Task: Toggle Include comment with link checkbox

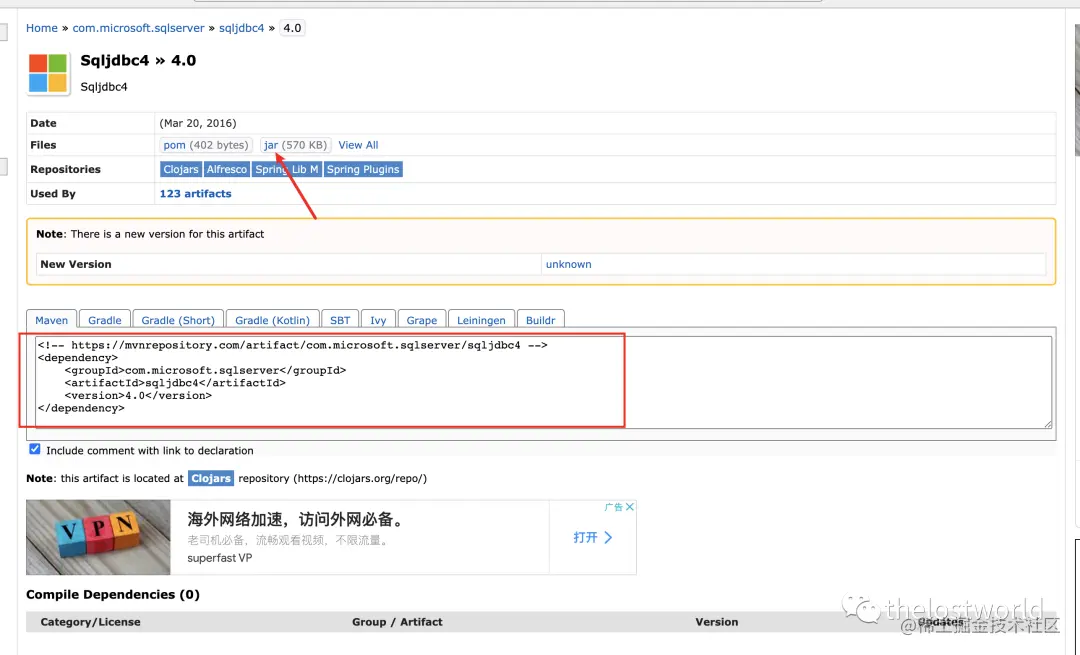Action: (34, 449)
